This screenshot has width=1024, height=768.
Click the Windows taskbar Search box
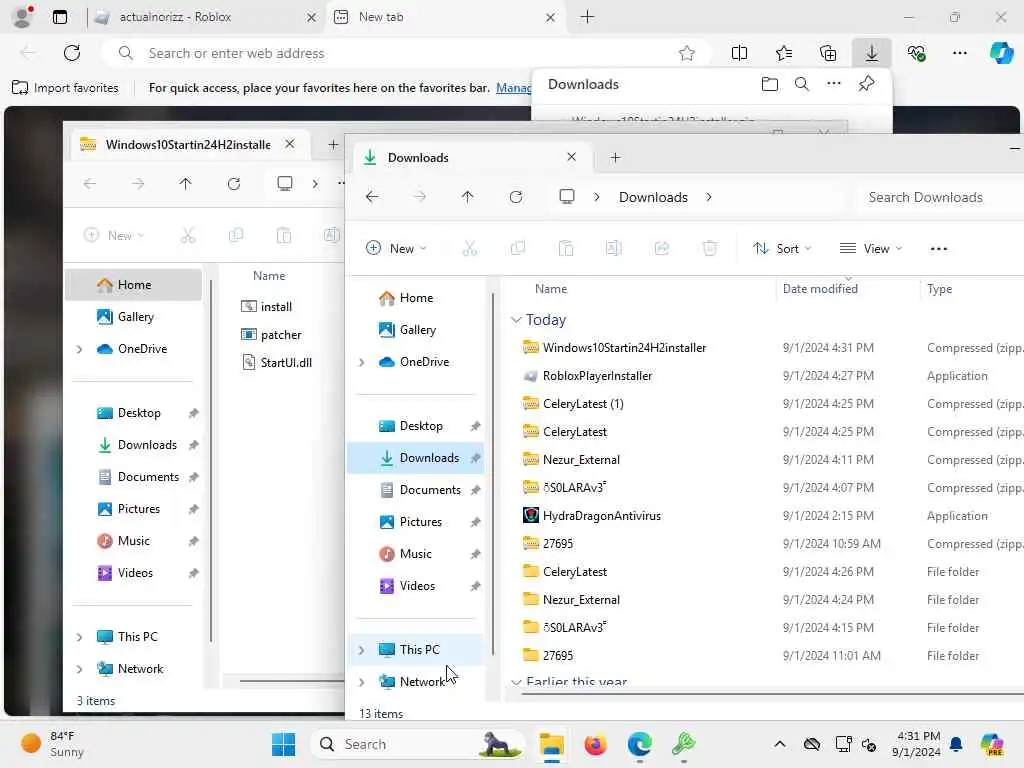coord(418,744)
